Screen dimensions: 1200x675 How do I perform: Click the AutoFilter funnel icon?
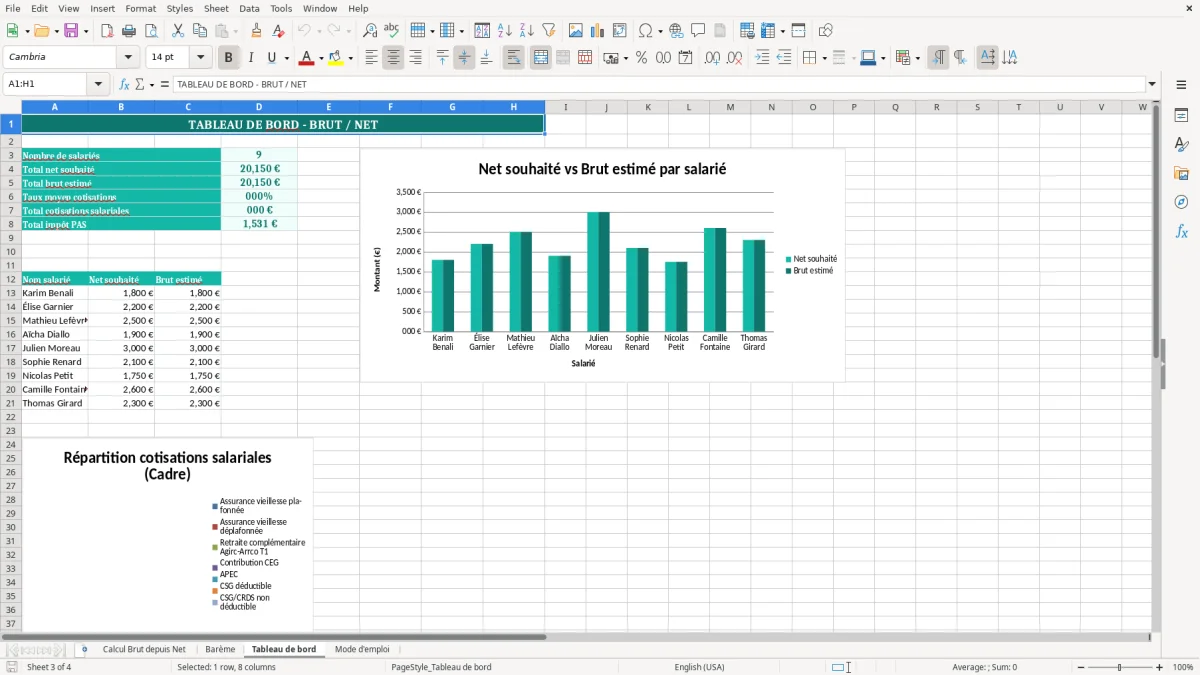548,31
